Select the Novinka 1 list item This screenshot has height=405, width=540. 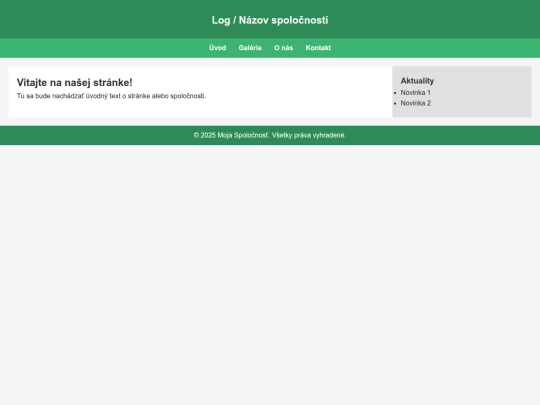[x=415, y=93]
